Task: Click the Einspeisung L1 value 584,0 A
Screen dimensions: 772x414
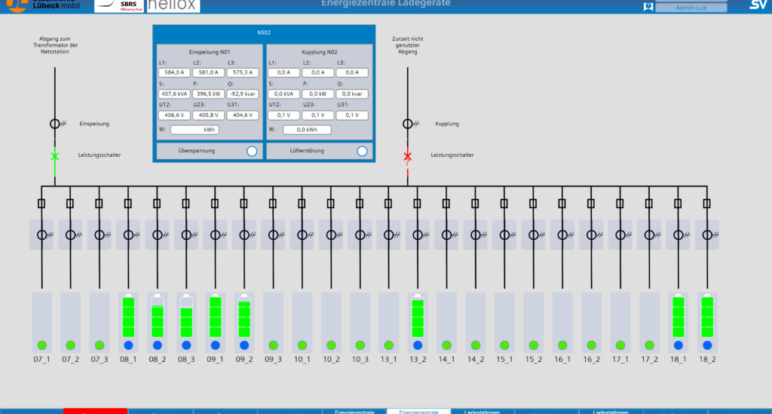Action: (x=176, y=72)
